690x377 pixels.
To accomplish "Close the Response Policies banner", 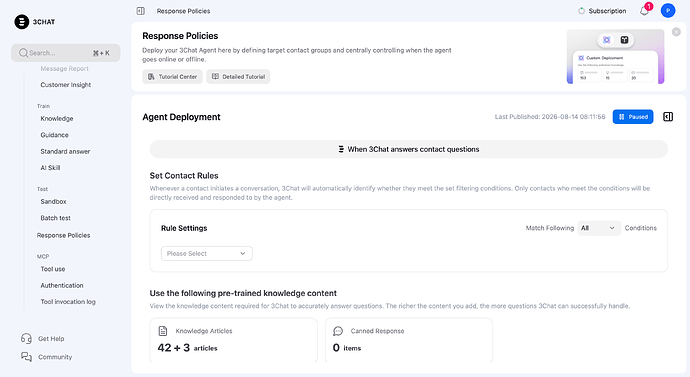I will (676, 32).
